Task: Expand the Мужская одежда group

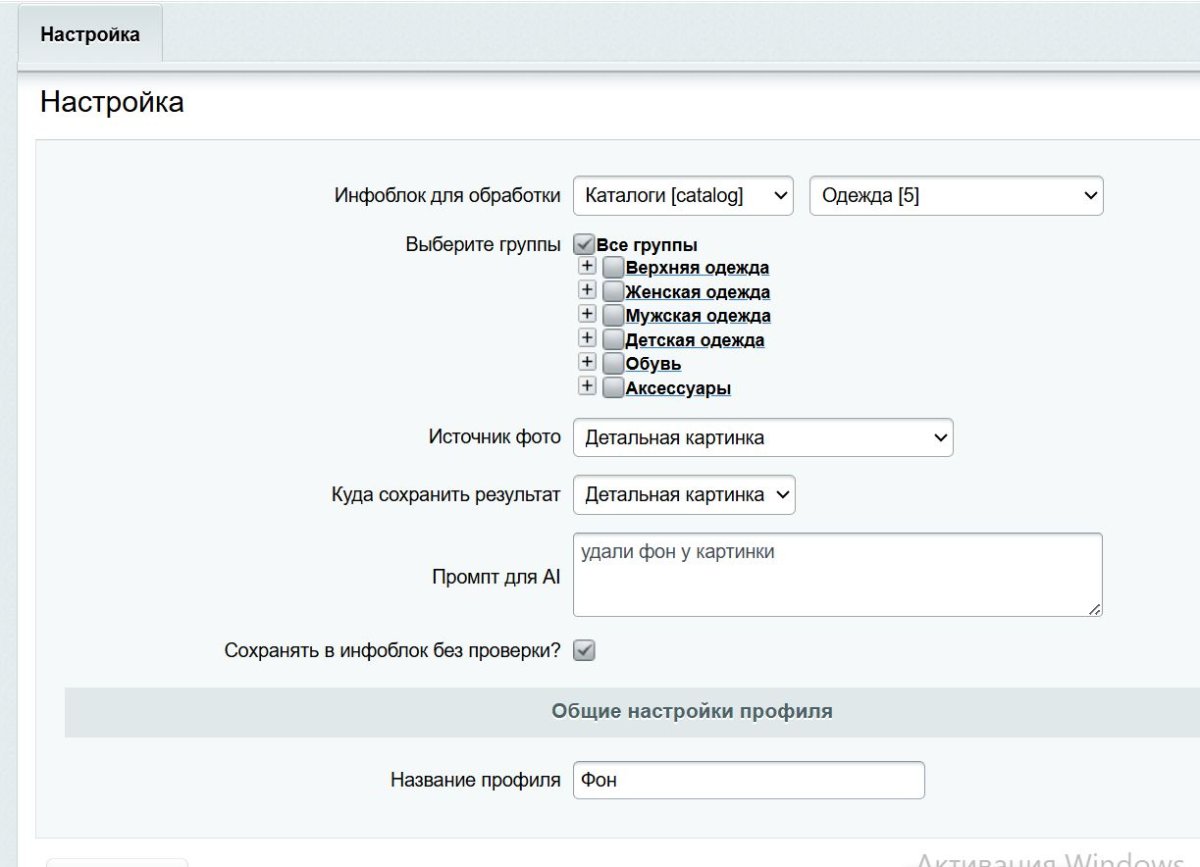Action: (588, 316)
